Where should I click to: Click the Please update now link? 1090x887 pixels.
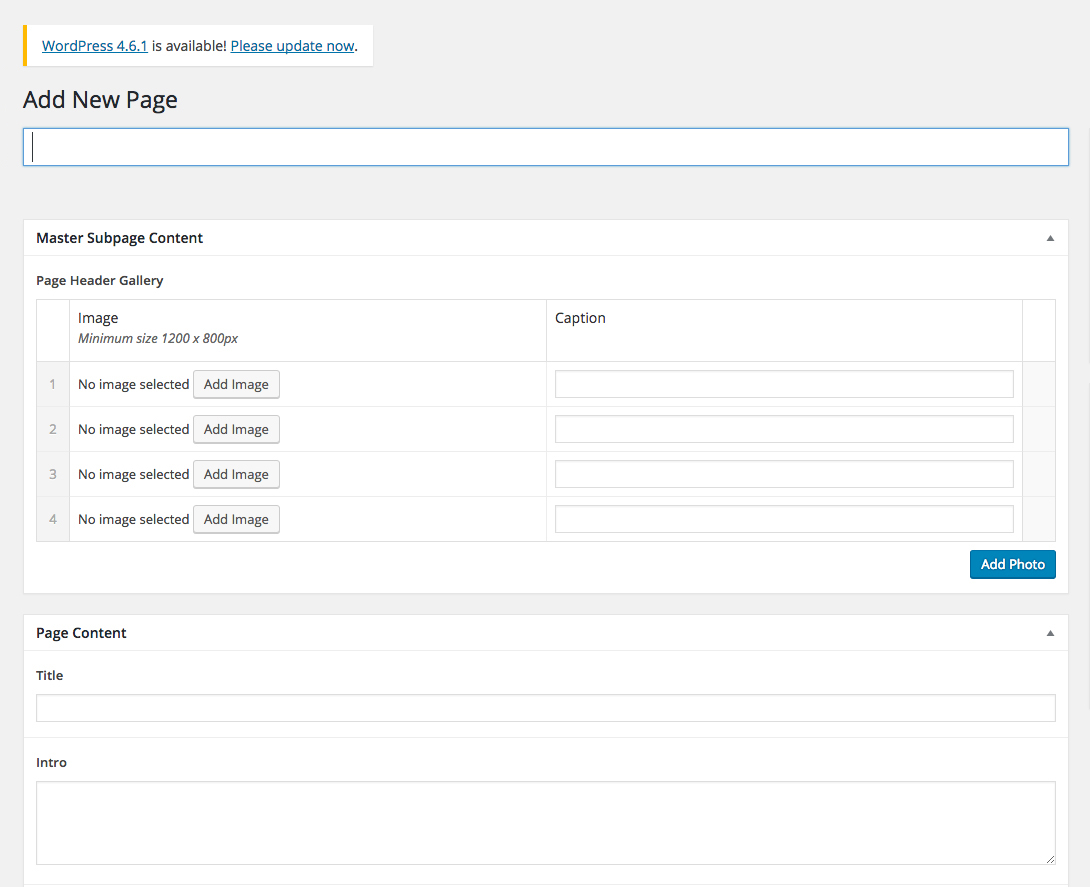[x=293, y=46]
